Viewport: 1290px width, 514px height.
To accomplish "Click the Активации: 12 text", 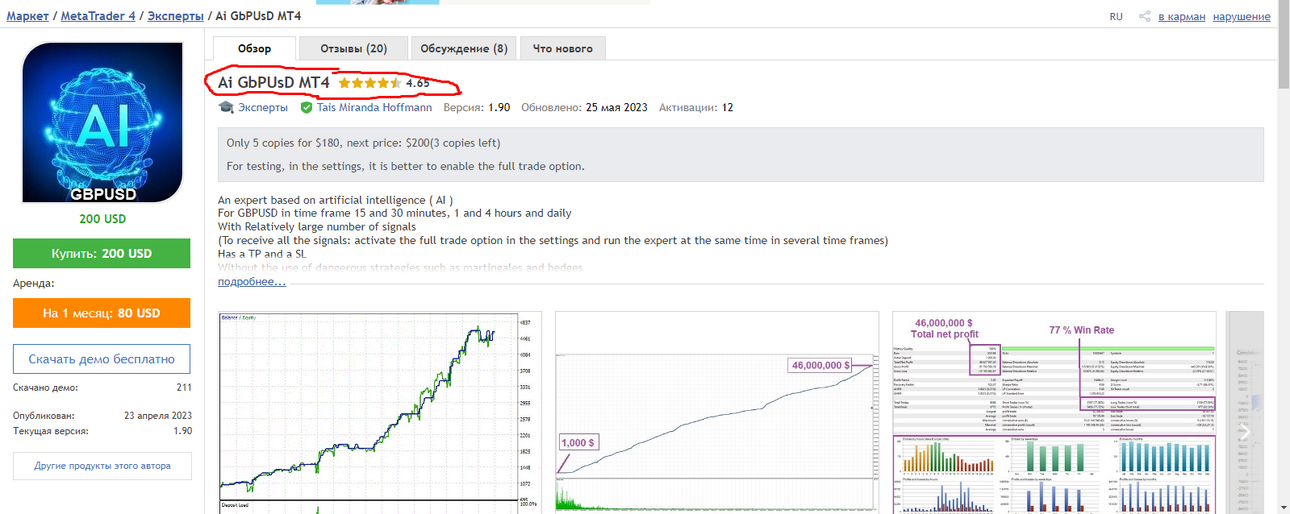I will coord(696,107).
